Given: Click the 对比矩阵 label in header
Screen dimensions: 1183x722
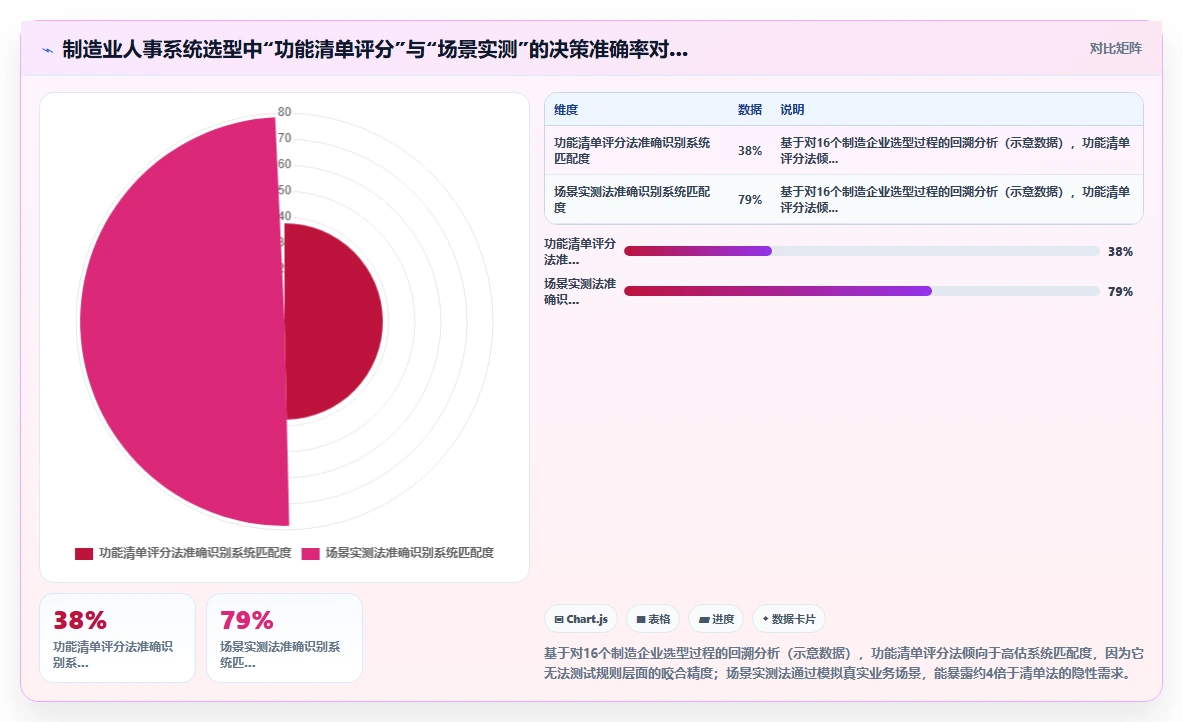Looking at the screenshot, I should click(1115, 48).
